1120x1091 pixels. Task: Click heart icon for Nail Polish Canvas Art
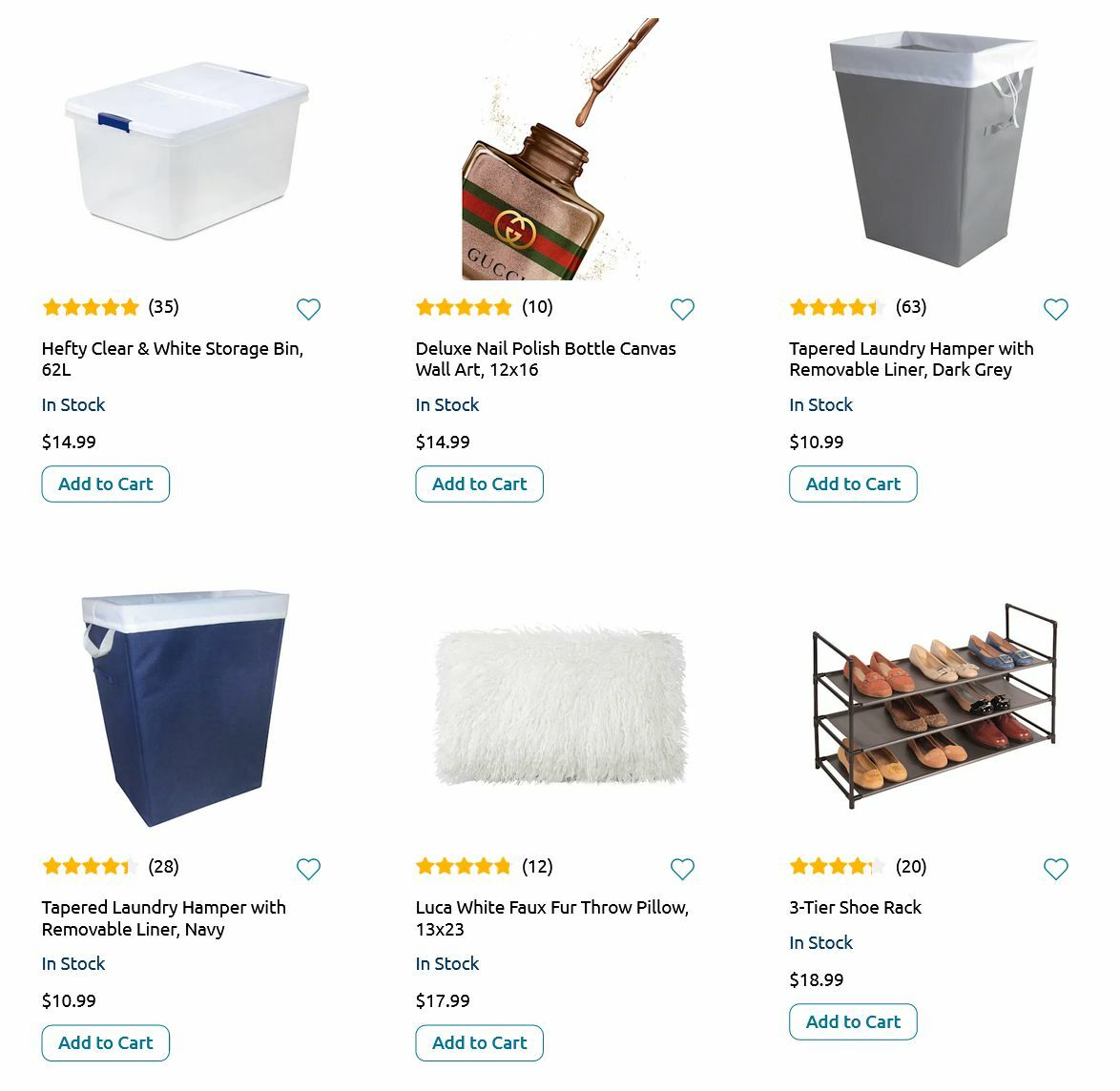[x=682, y=309]
